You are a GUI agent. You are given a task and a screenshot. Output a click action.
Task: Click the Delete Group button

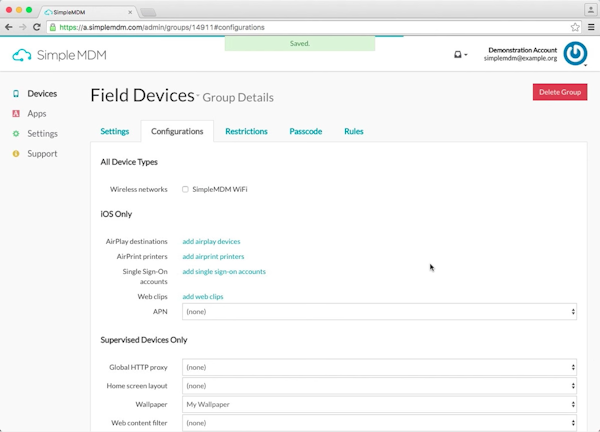point(560,92)
